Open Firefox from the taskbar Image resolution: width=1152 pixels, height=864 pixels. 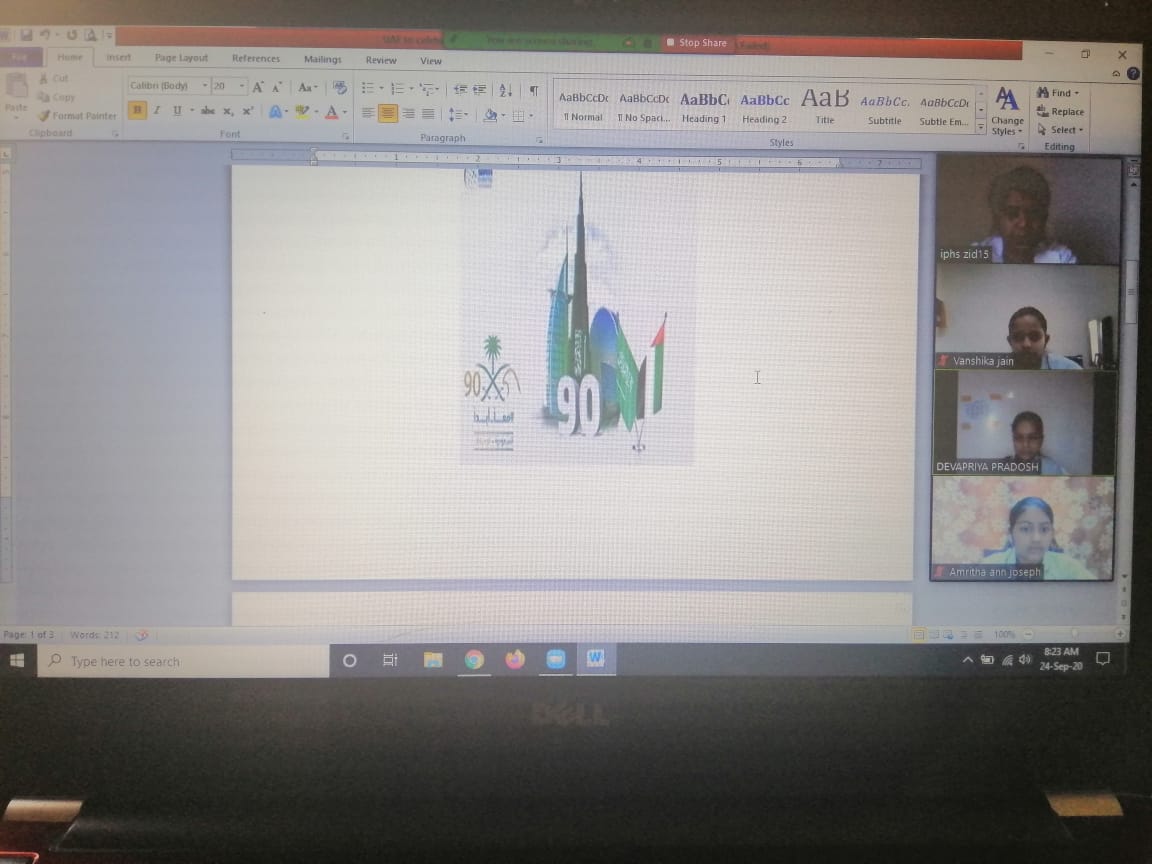click(515, 660)
